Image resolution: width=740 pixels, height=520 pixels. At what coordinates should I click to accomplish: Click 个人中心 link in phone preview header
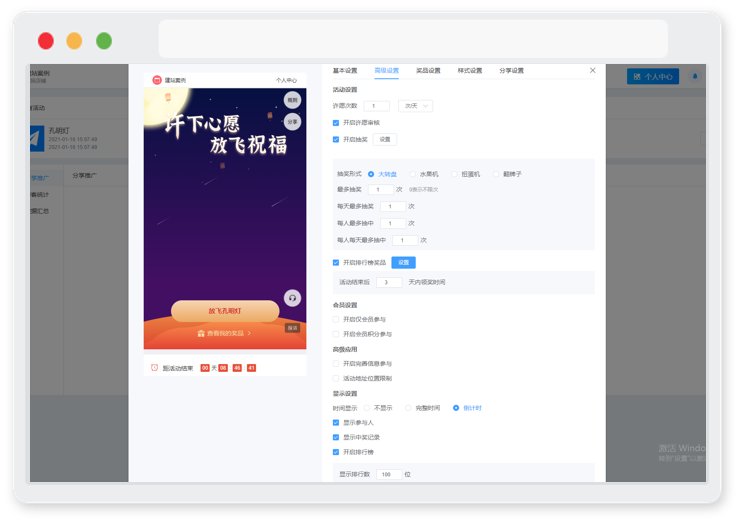coord(286,80)
